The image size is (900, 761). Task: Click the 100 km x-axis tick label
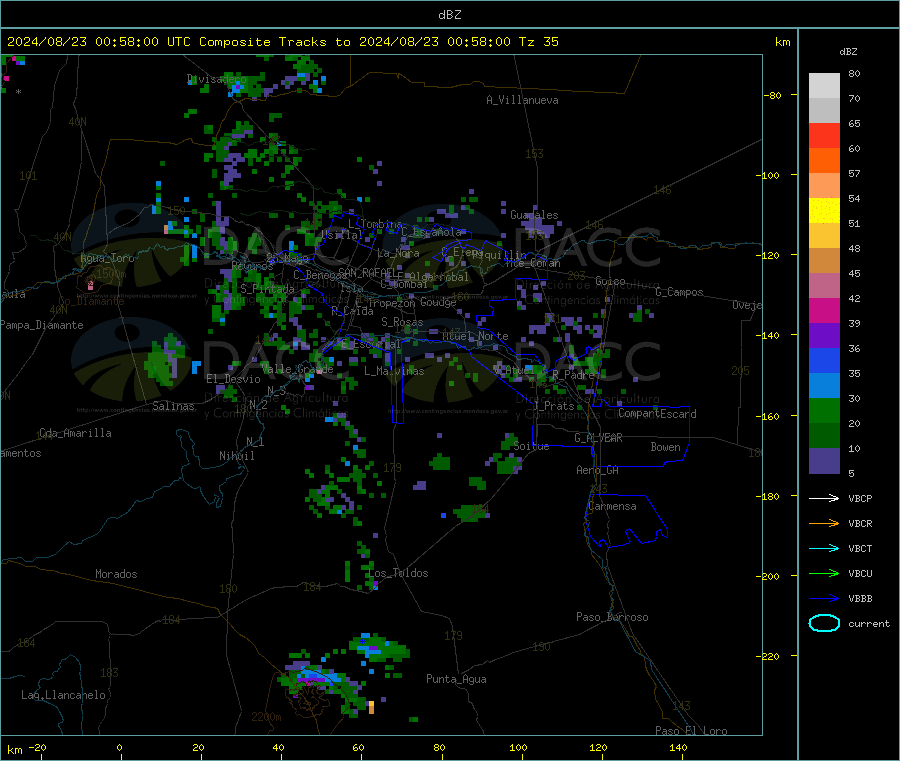tap(518, 747)
